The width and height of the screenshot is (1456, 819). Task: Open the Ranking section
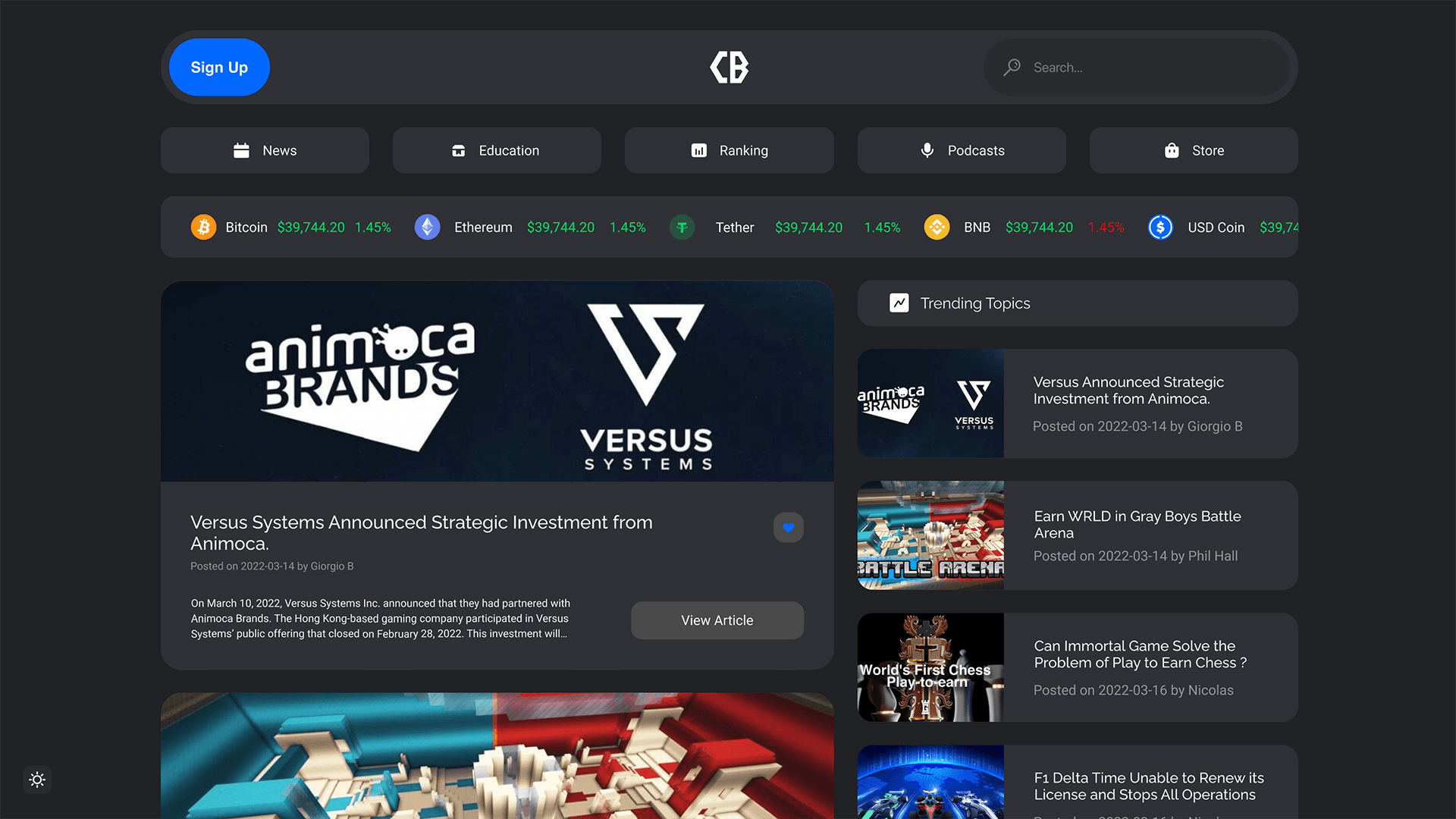pos(729,150)
